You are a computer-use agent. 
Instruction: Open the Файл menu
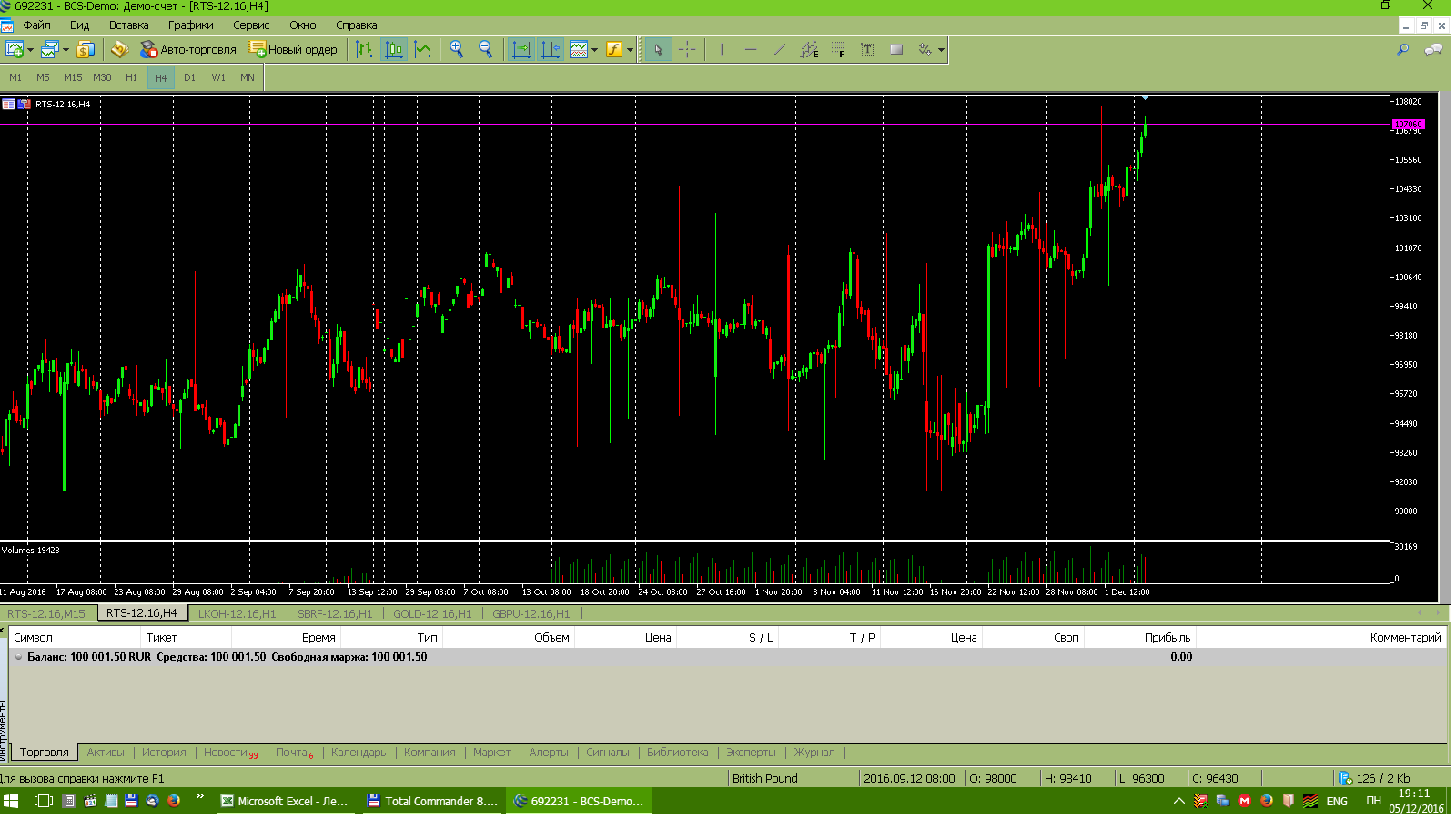37,25
